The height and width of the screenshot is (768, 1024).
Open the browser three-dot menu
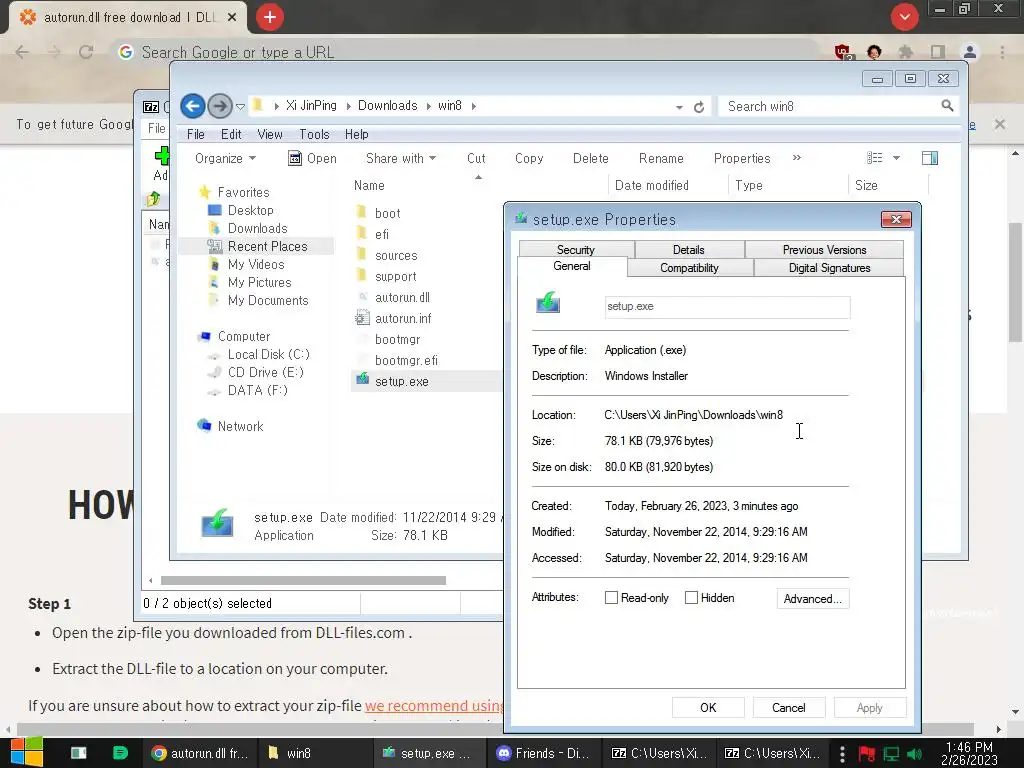(1002, 52)
